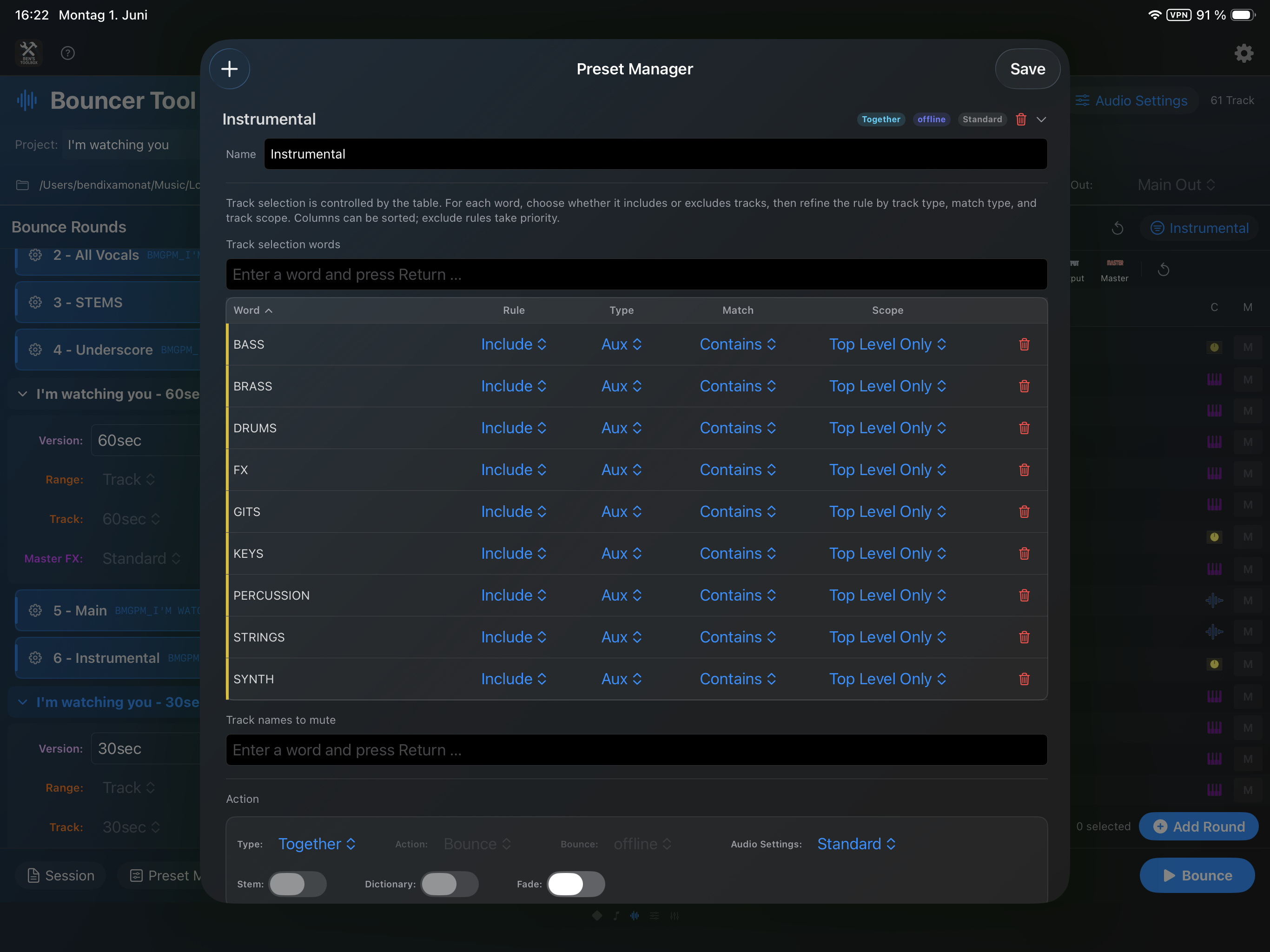Sort table by Scope column header

click(x=887, y=310)
